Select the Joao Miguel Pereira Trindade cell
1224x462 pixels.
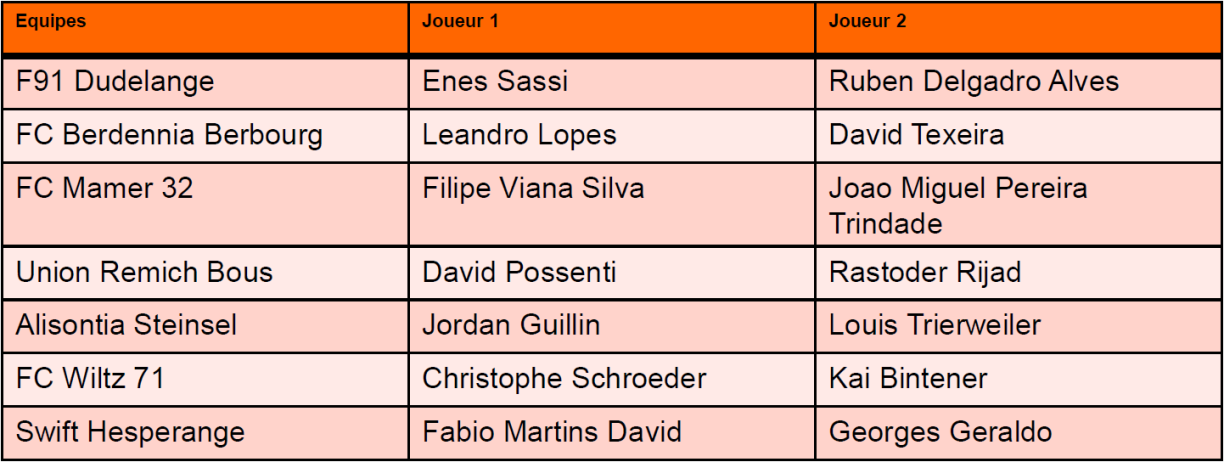tap(957, 206)
